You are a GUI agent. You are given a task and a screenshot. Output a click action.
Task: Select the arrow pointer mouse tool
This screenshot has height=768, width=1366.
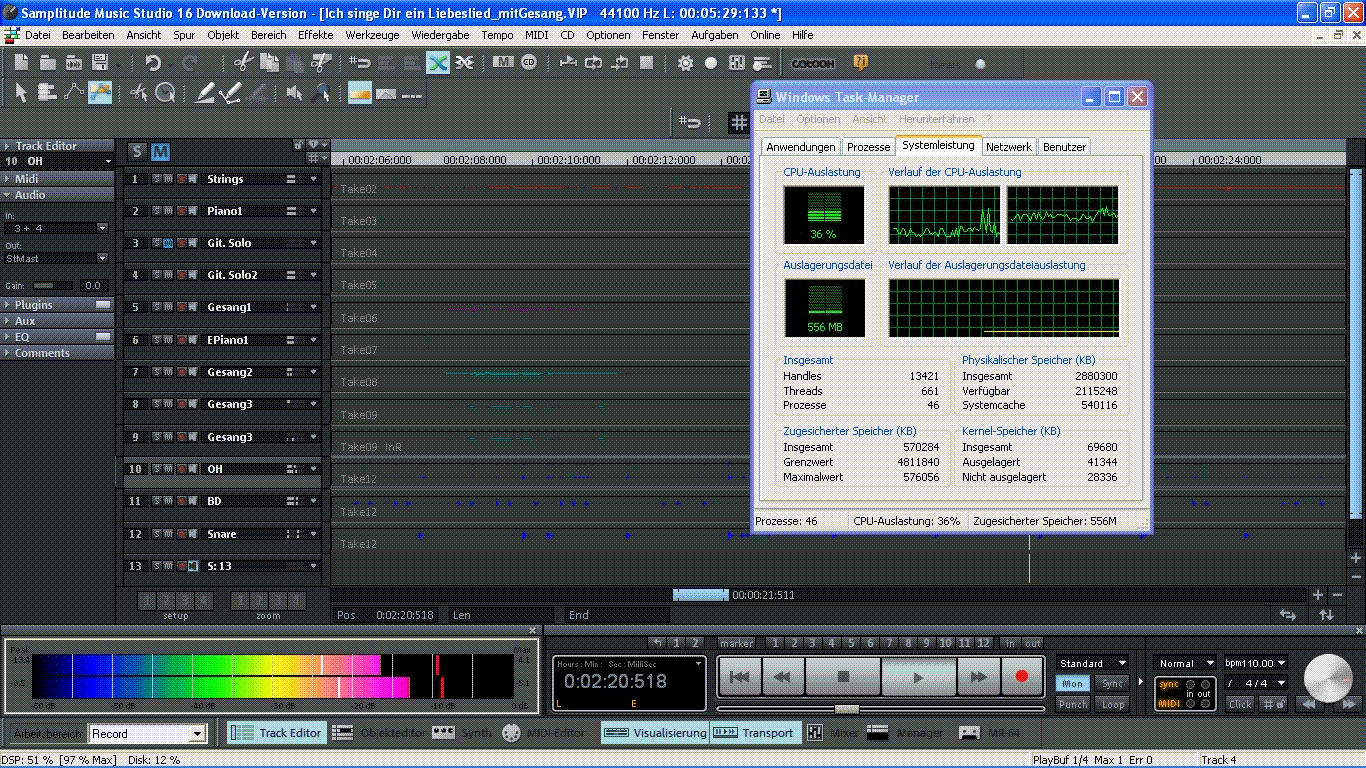point(21,93)
